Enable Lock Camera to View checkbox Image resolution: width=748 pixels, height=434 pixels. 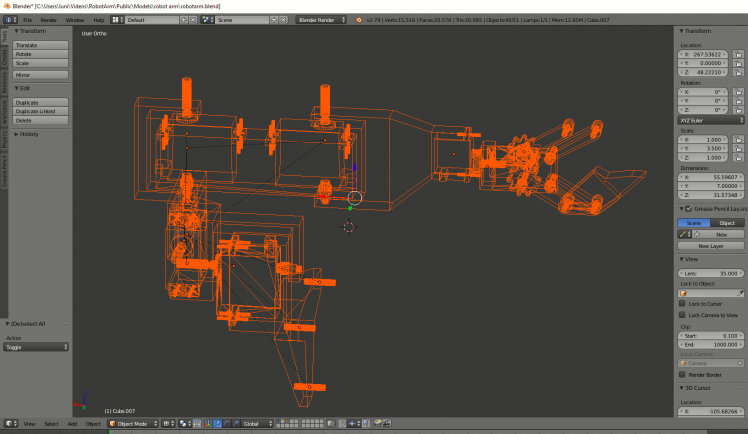pyautogui.click(x=682, y=315)
